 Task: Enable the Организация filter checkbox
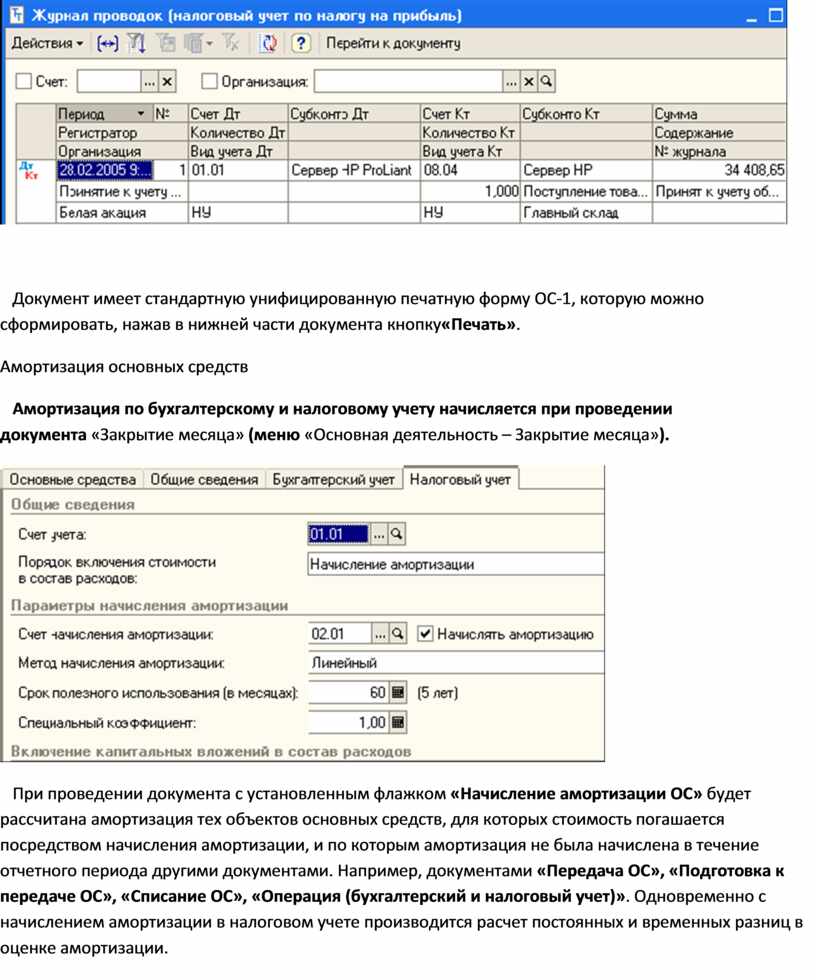(x=209, y=81)
